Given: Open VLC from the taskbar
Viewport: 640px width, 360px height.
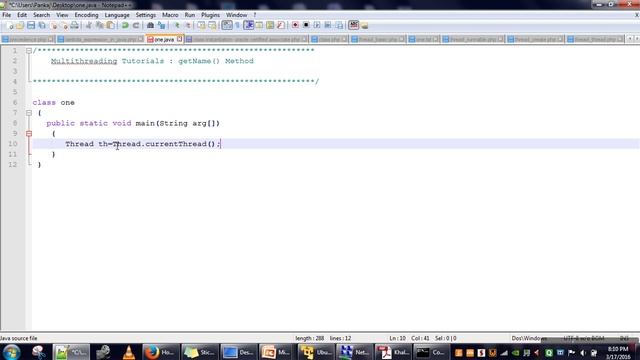Looking at the screenshot, I should click(129, 352).
